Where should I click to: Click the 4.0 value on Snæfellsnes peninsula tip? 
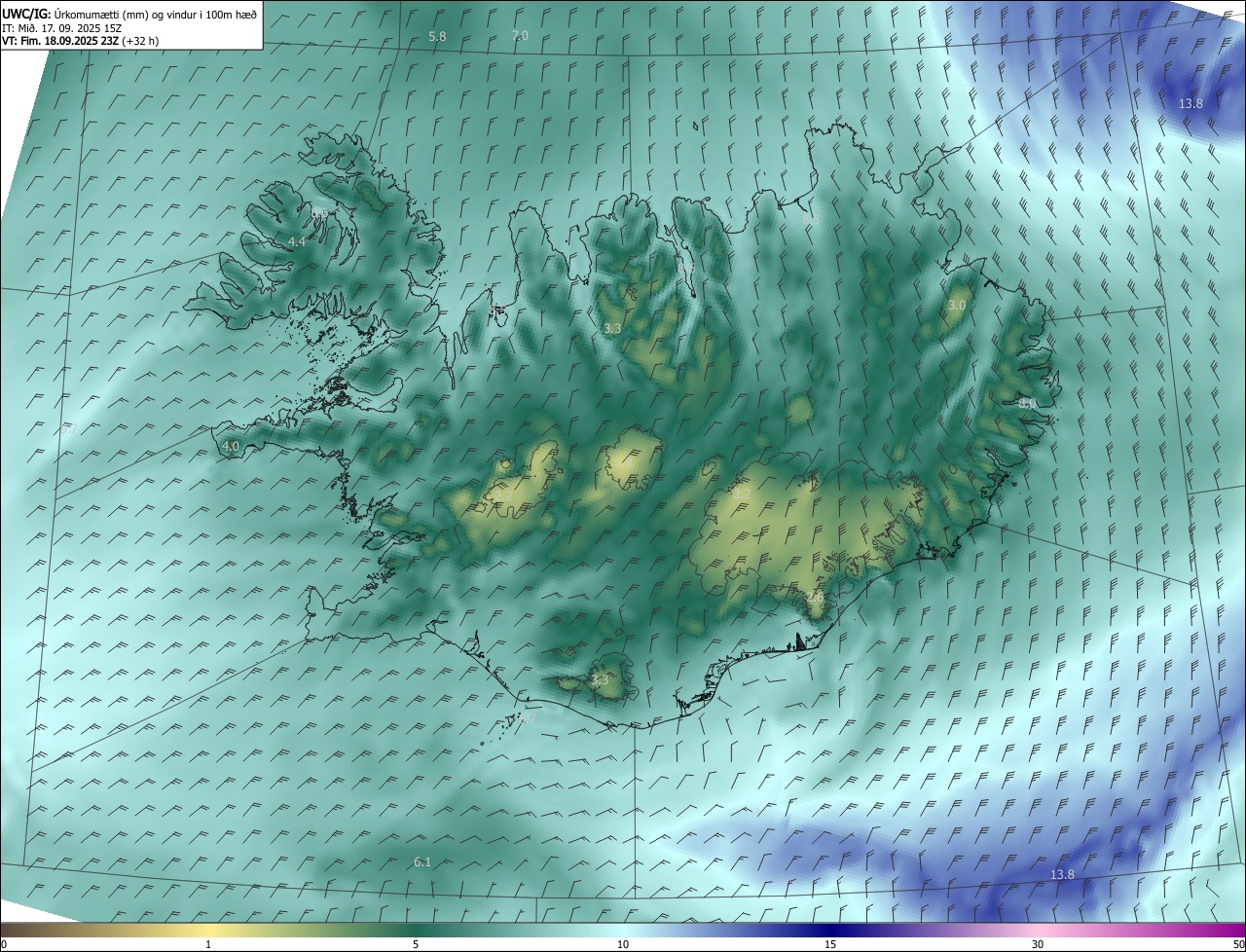[x=231, y=447]
